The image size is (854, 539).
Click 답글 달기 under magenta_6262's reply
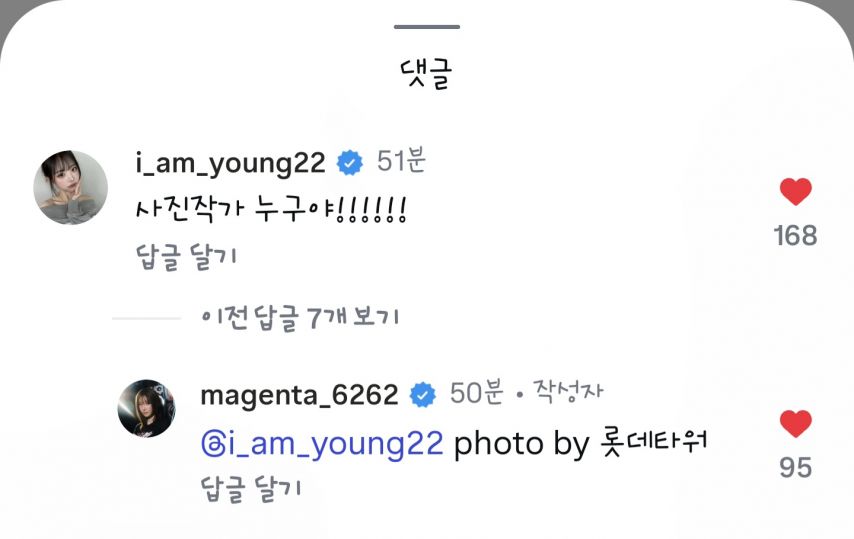[251, 489]
